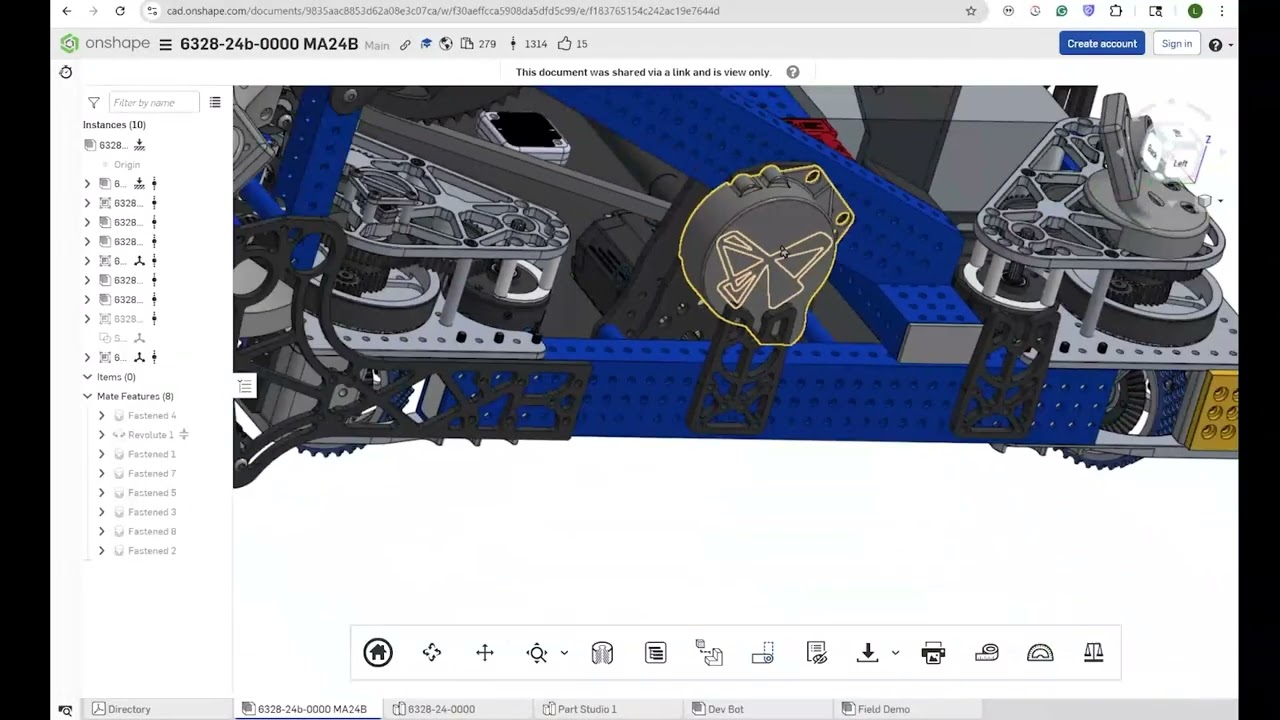Select the Fastened 5 mate feature
1280x720 pixels.
(151, 493)
